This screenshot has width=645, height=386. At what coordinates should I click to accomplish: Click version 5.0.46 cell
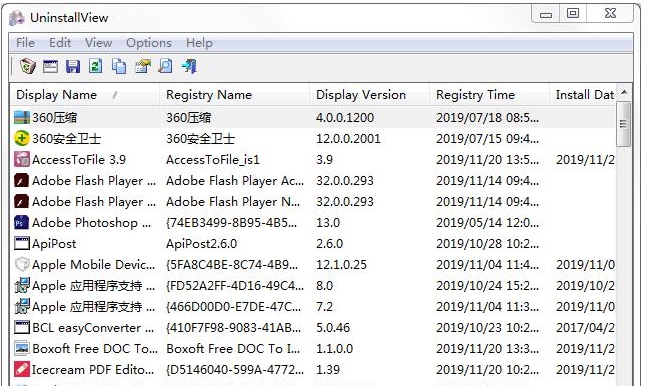pyautogui.click(x=333, y=328)
